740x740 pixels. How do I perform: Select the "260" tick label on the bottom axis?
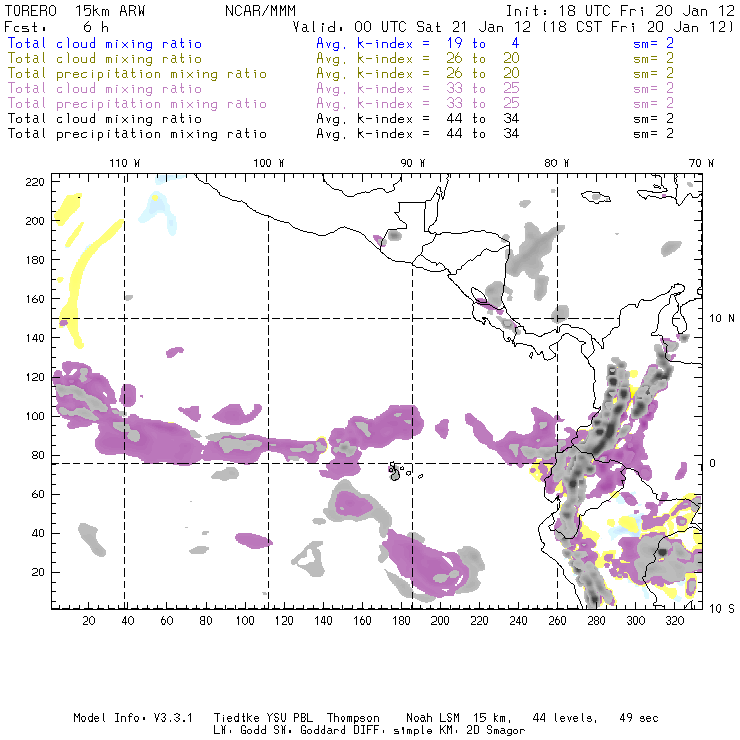click(x=557, y=621)
